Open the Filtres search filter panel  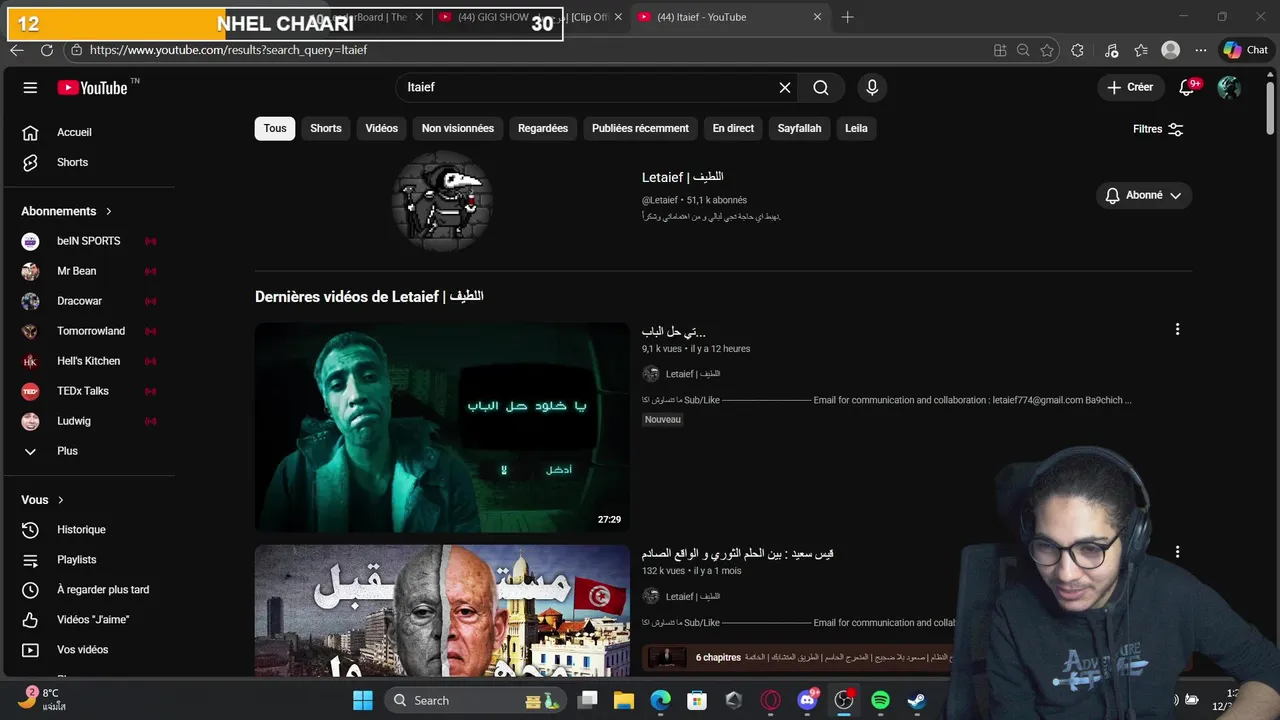tap(1158, 129)
